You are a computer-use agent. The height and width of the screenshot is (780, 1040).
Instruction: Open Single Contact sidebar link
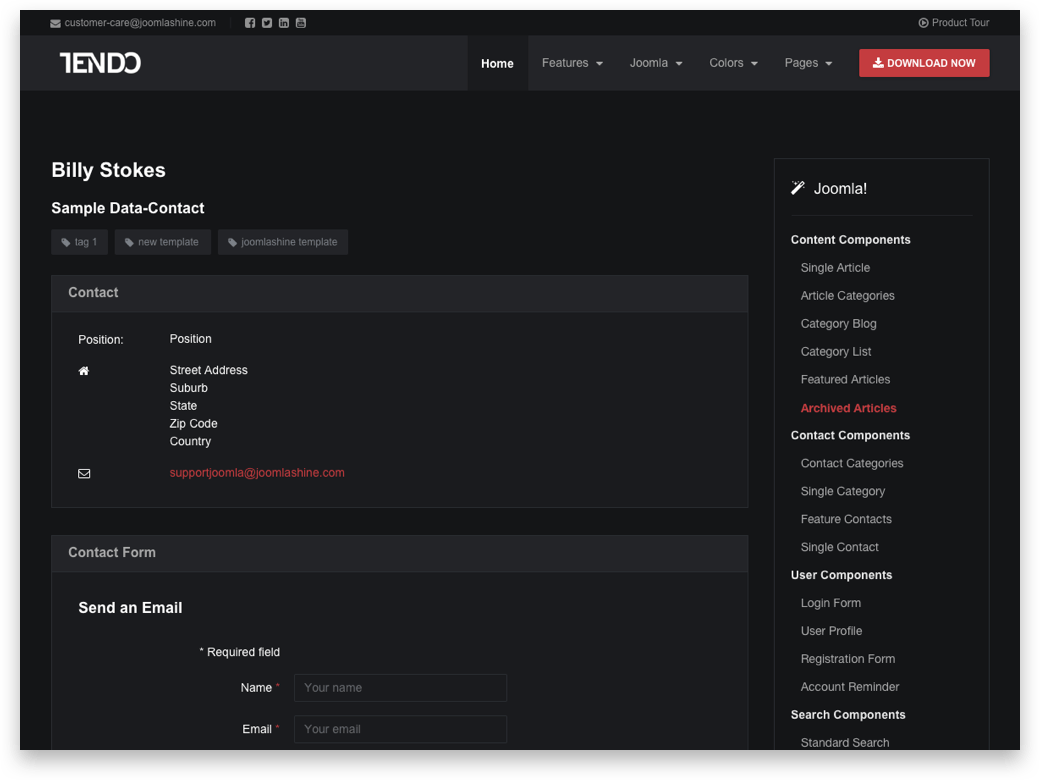click(x=839, y=547)
